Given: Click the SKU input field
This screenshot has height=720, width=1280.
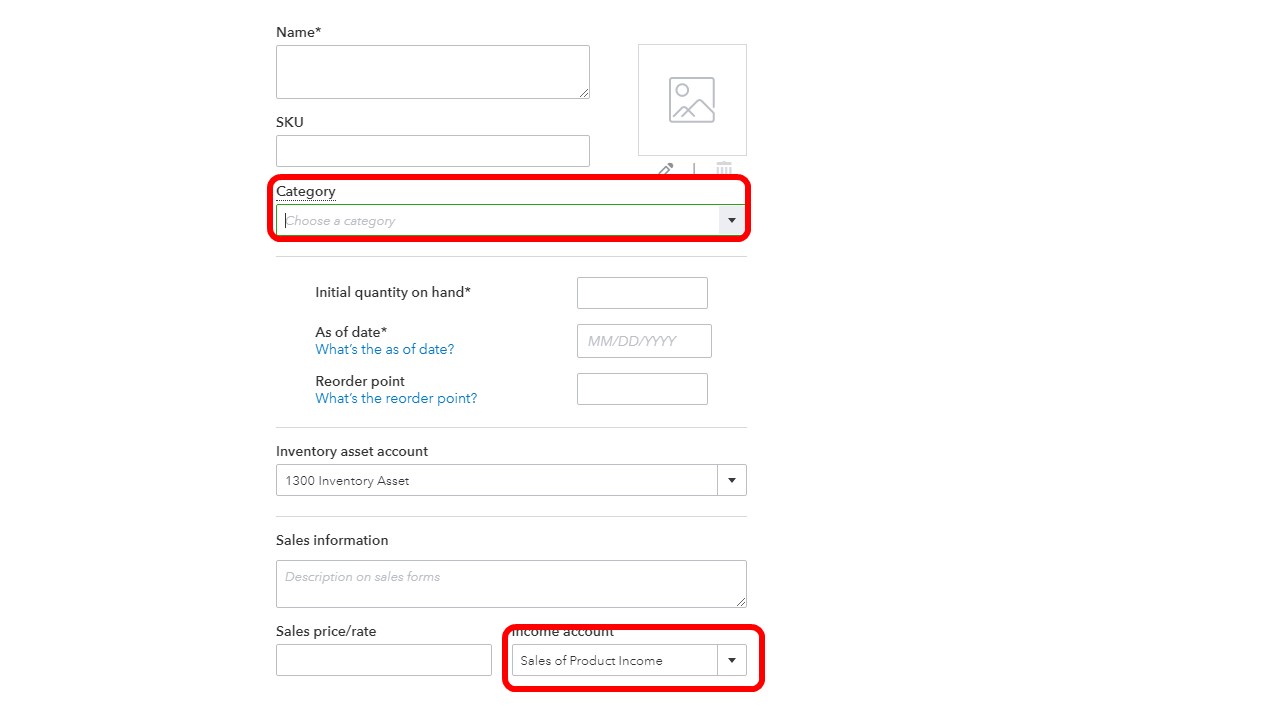Looking at the screenshot, I should (432, 150).
